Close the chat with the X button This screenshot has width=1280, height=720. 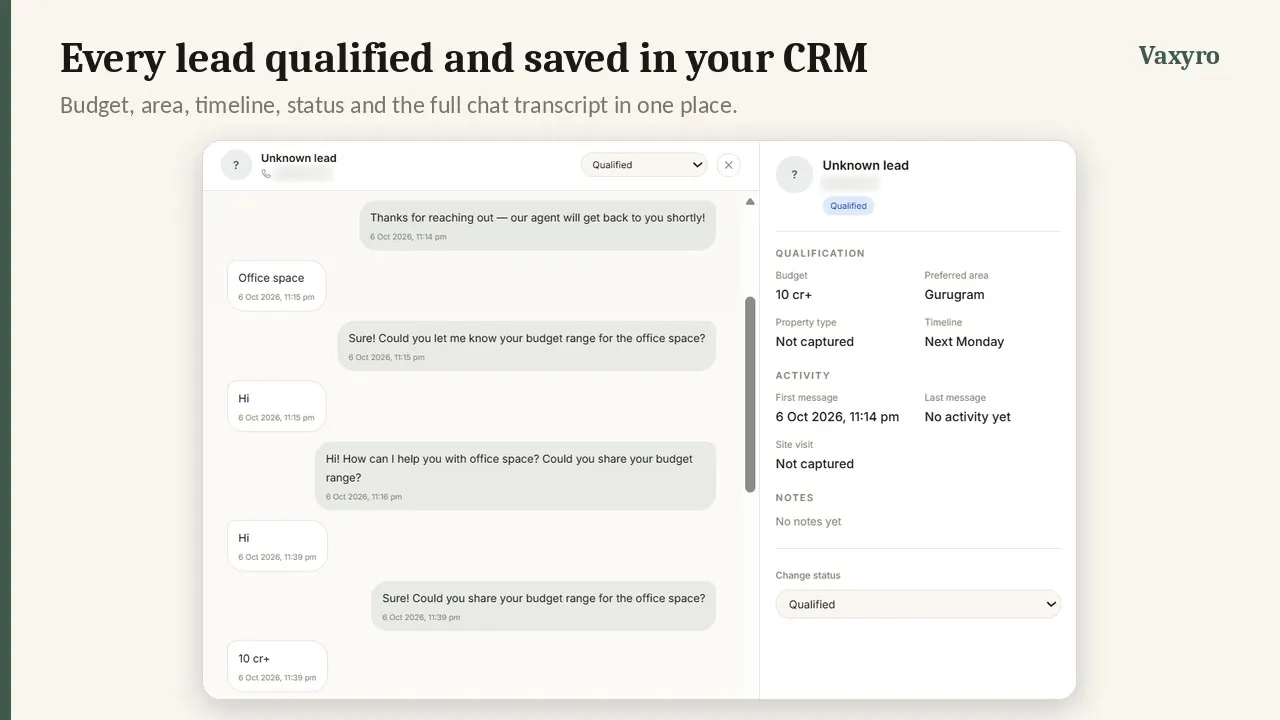[728, 165]
